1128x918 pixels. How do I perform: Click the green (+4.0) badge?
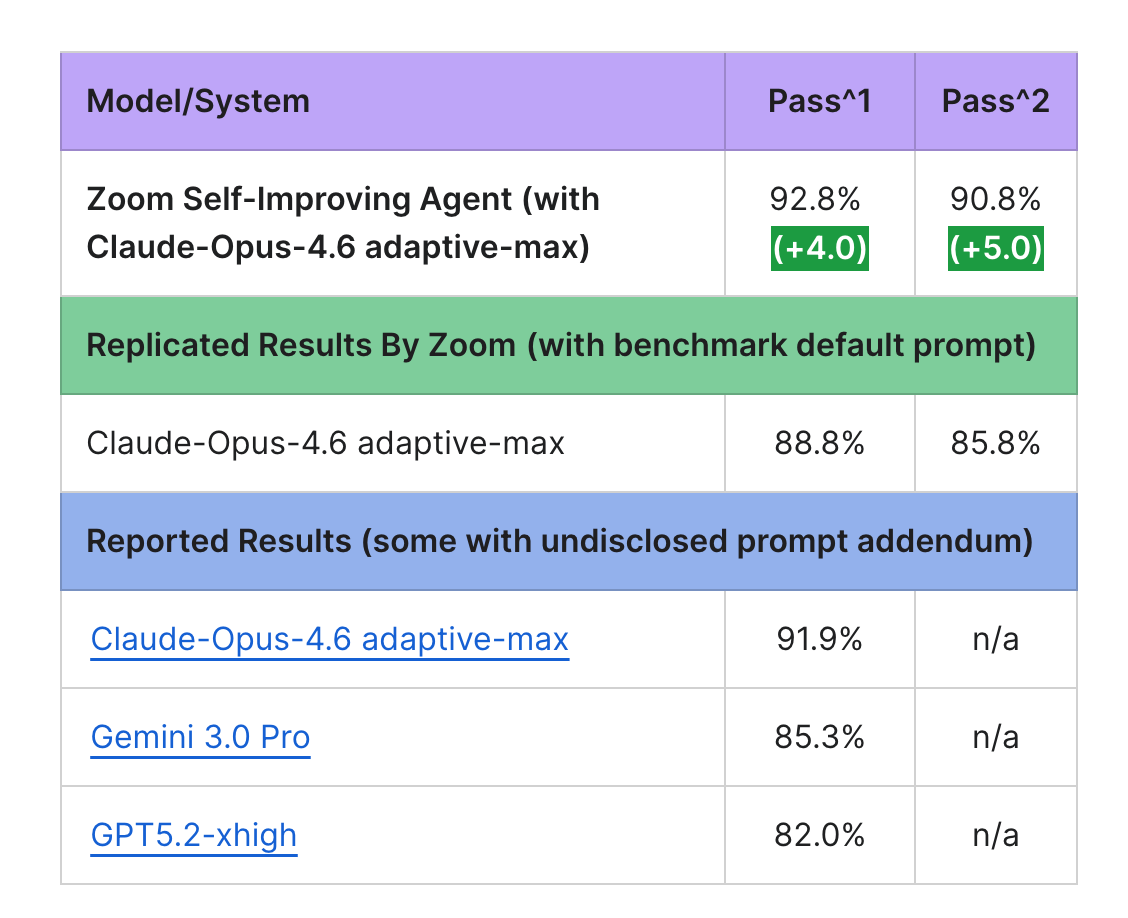pyautogui.click(x=819, y=247)
